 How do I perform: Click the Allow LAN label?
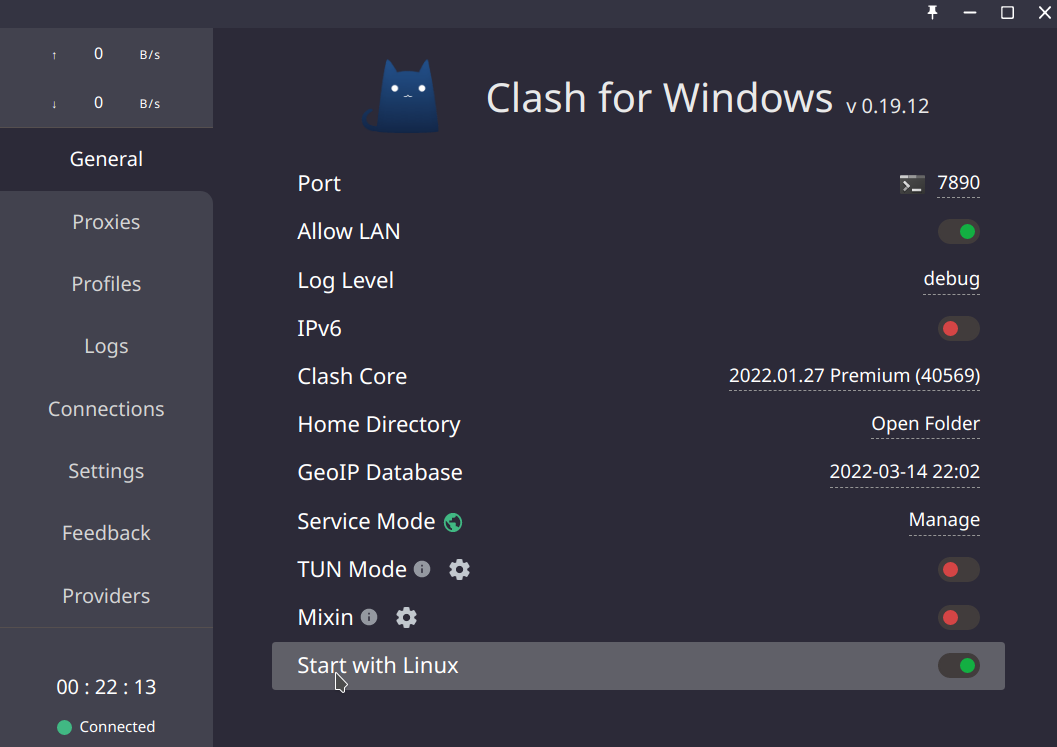point(349,231)
